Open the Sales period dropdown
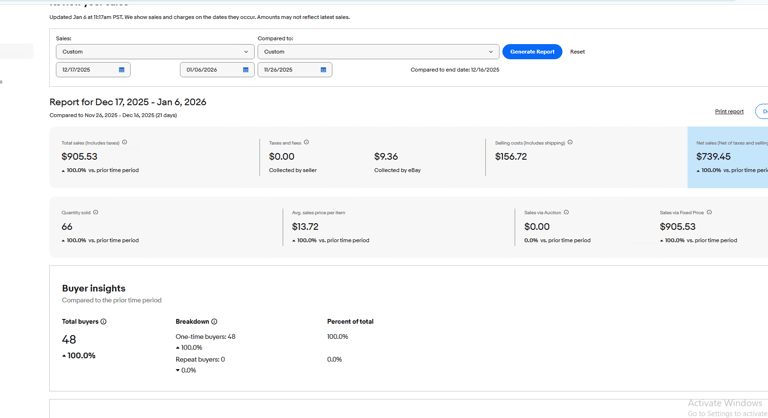This screenshot has height=418, width=768. point(155,52)
